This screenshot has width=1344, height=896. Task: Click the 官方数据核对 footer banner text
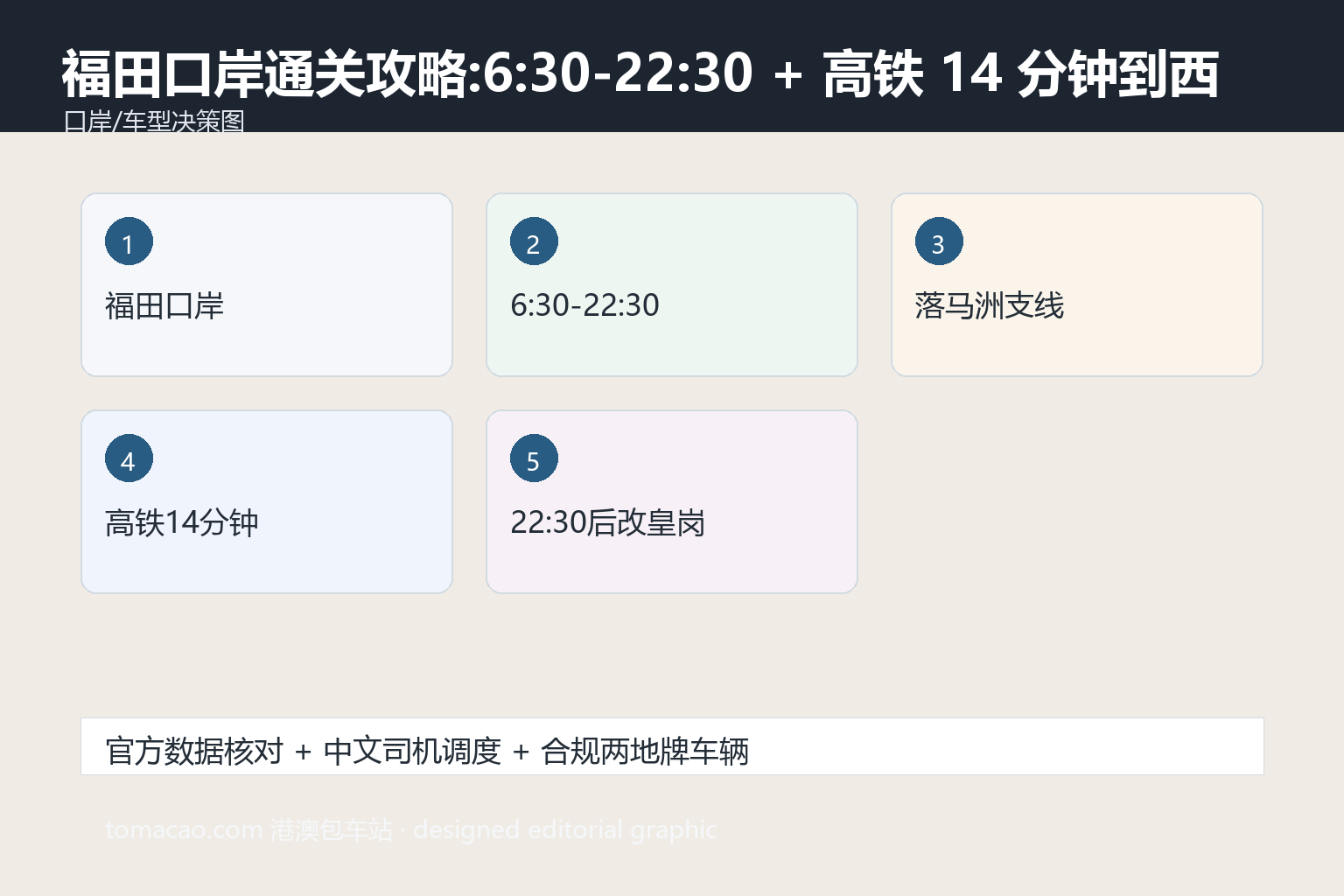[194, 751]
